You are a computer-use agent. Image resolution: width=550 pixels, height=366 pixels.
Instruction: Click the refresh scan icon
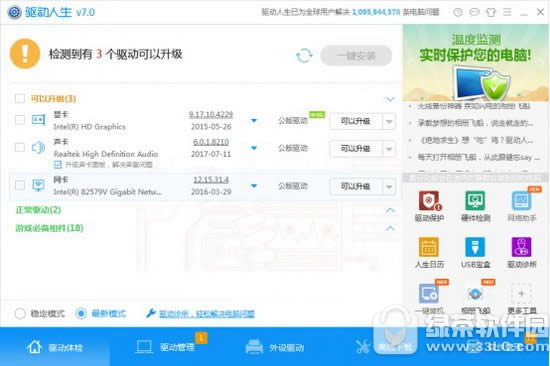(304, 55)
